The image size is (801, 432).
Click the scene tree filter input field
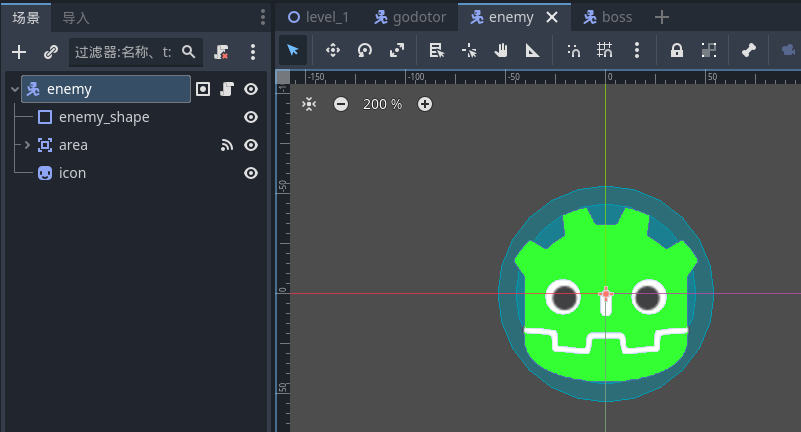125,52
